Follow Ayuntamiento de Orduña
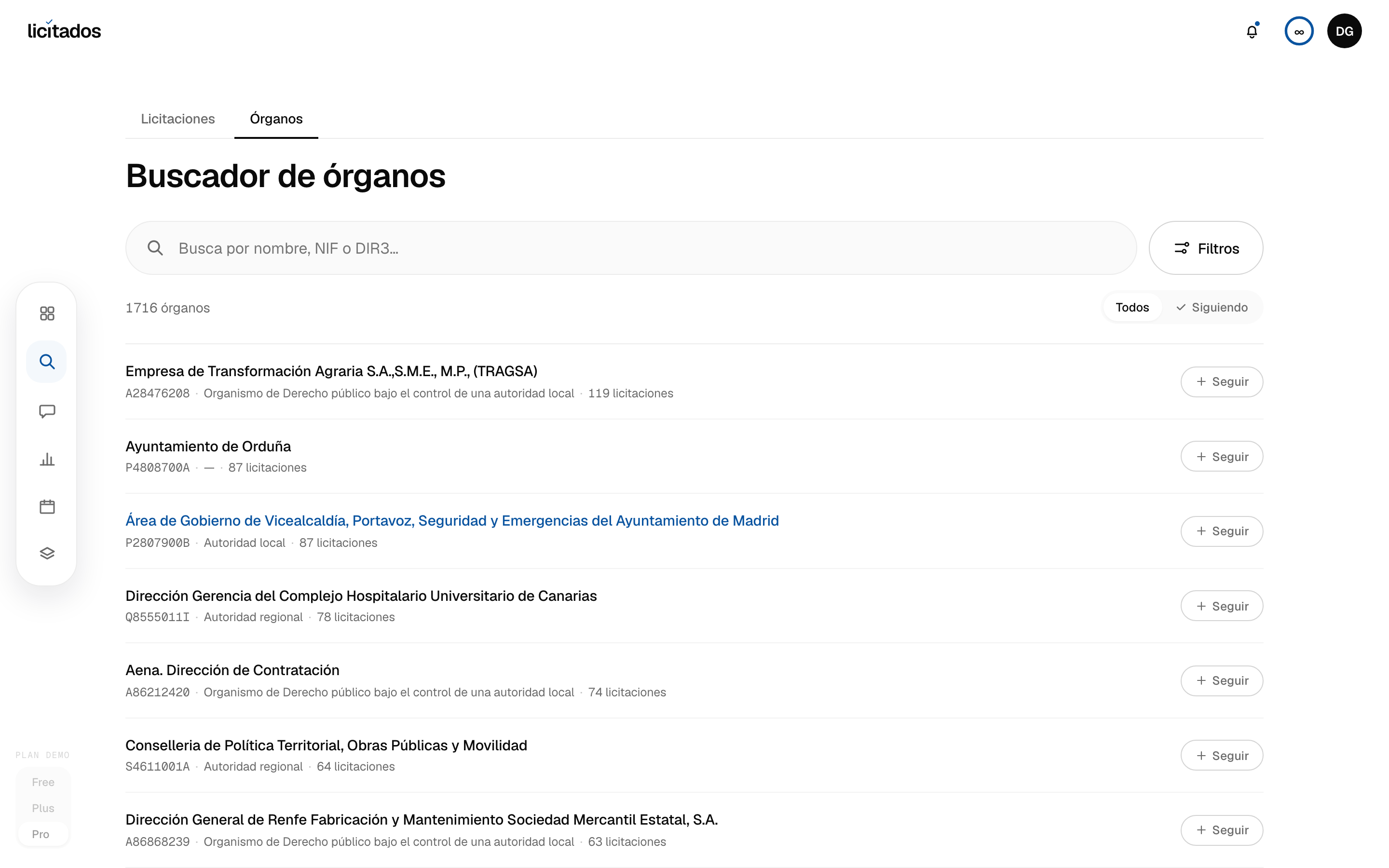The height and width of the screenshot is (868, 1389). click(x=1221, y=456)
